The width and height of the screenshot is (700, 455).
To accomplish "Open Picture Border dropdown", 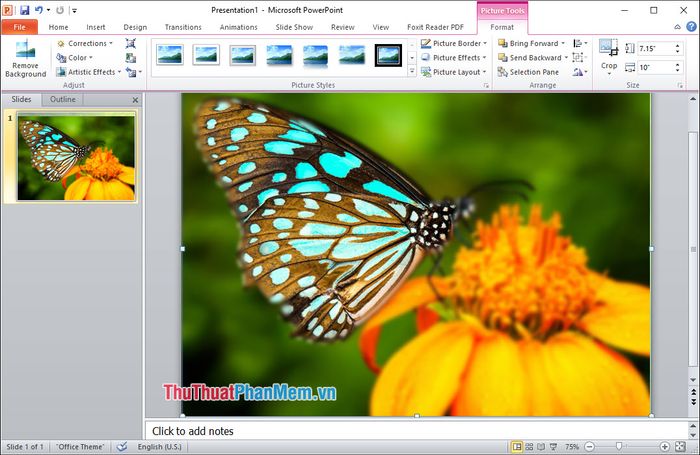I will click(x=454, y=43).
